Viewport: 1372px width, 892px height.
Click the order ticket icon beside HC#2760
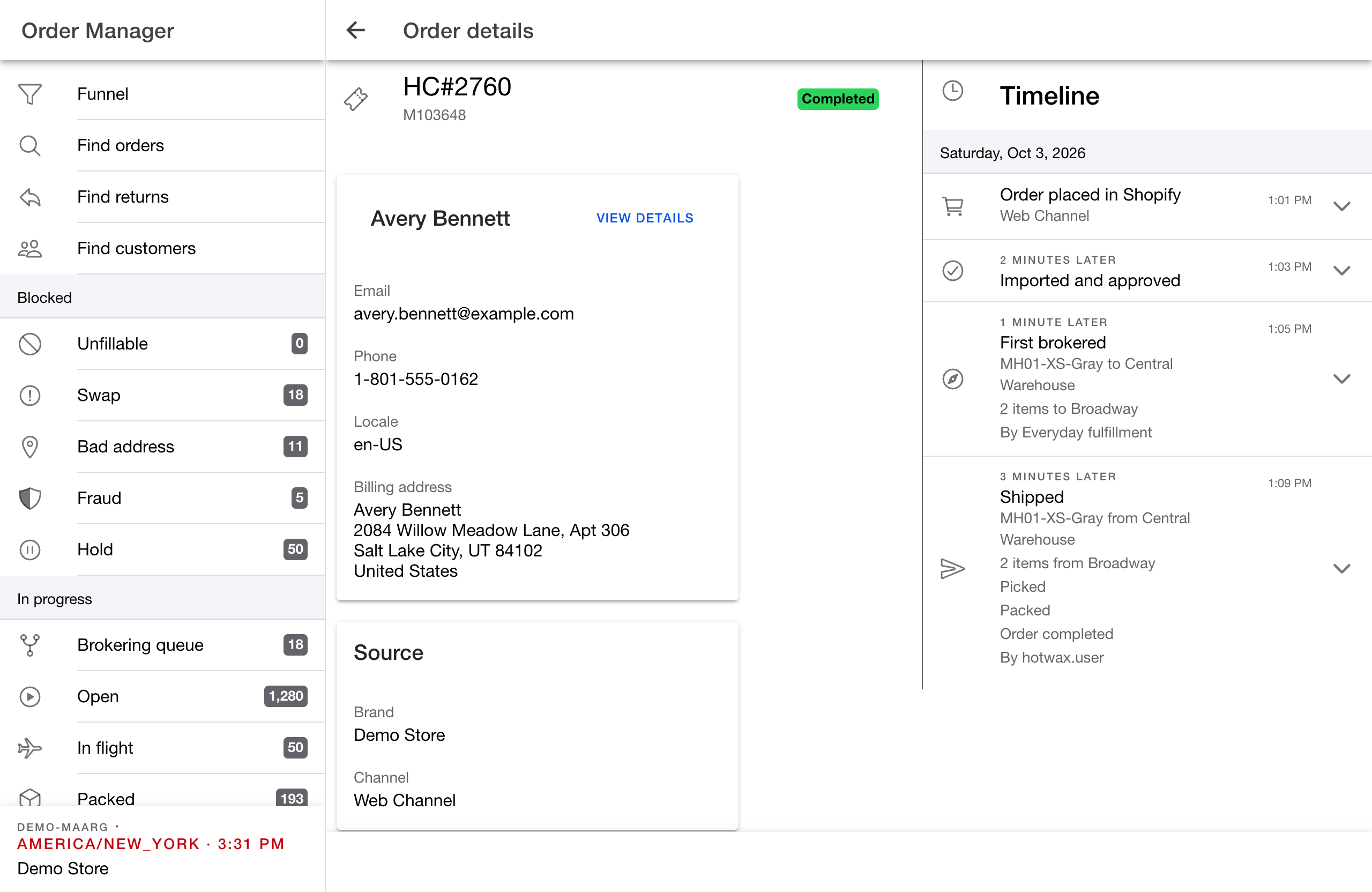356,99
